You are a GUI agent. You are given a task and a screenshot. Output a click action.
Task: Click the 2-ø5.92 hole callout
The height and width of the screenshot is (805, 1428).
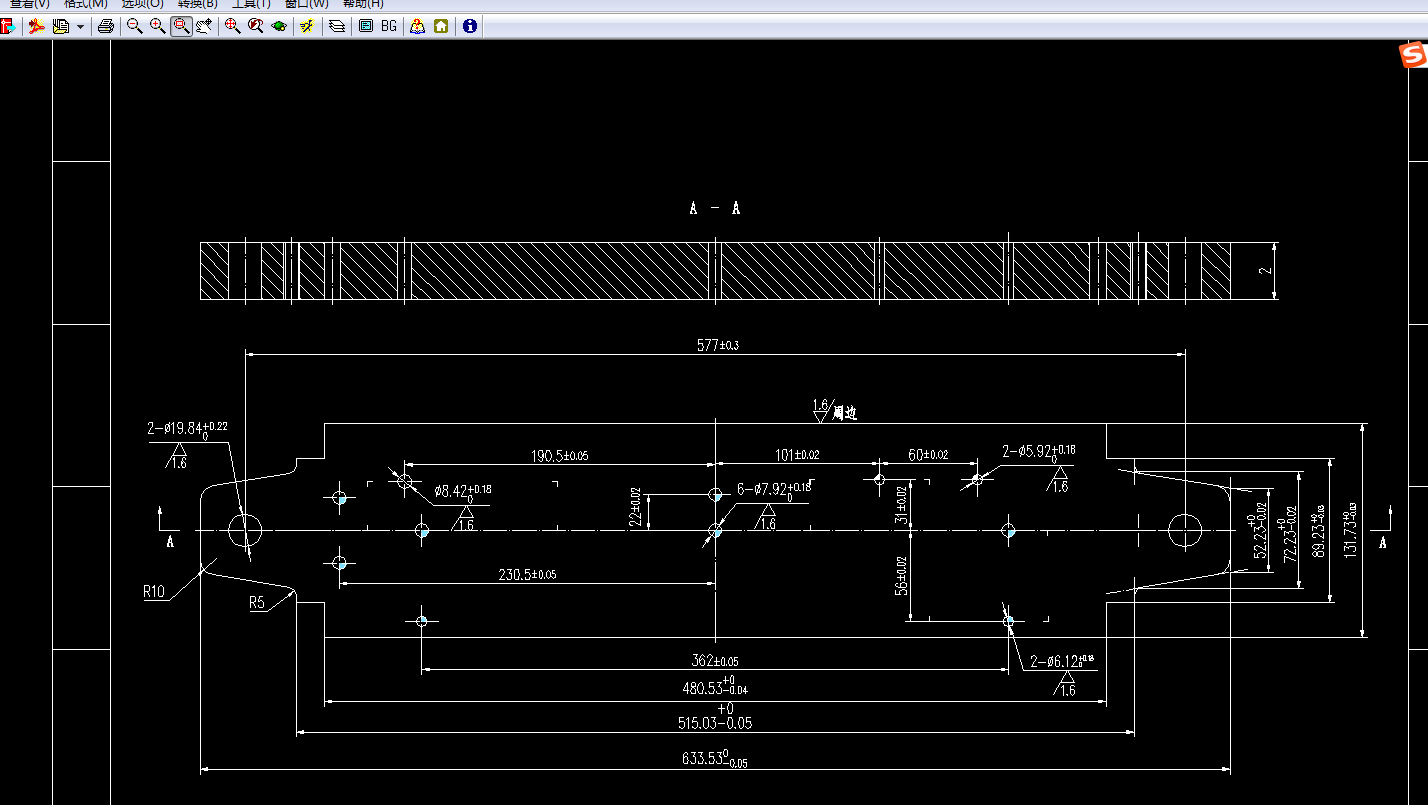point(1039,452)
